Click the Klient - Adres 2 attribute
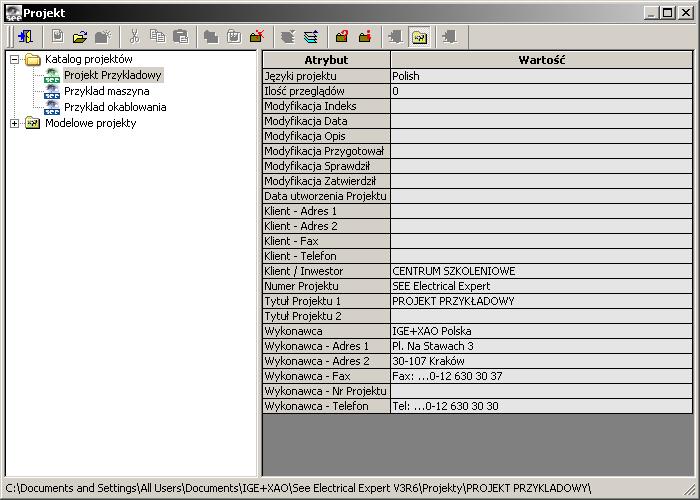Screen dimensions: 700x500 pos(326,226)
